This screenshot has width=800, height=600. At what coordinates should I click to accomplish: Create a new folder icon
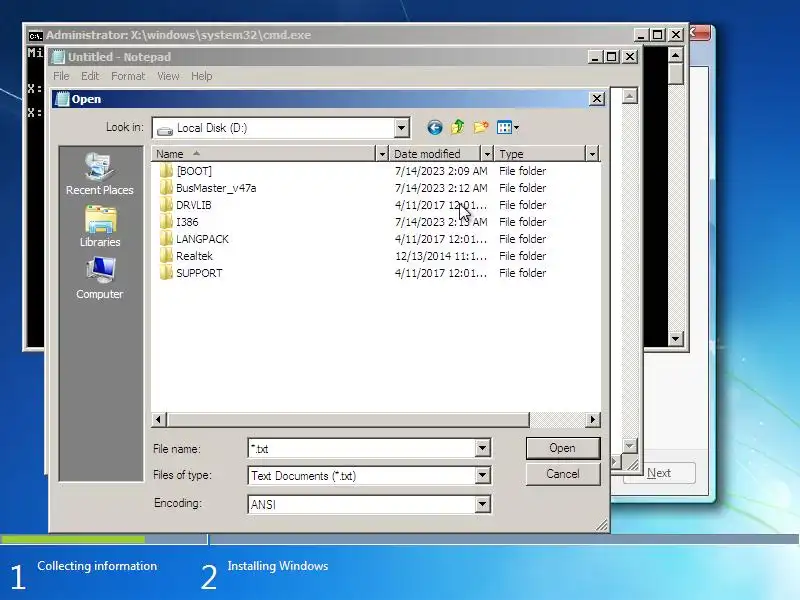tap(481, 127)
